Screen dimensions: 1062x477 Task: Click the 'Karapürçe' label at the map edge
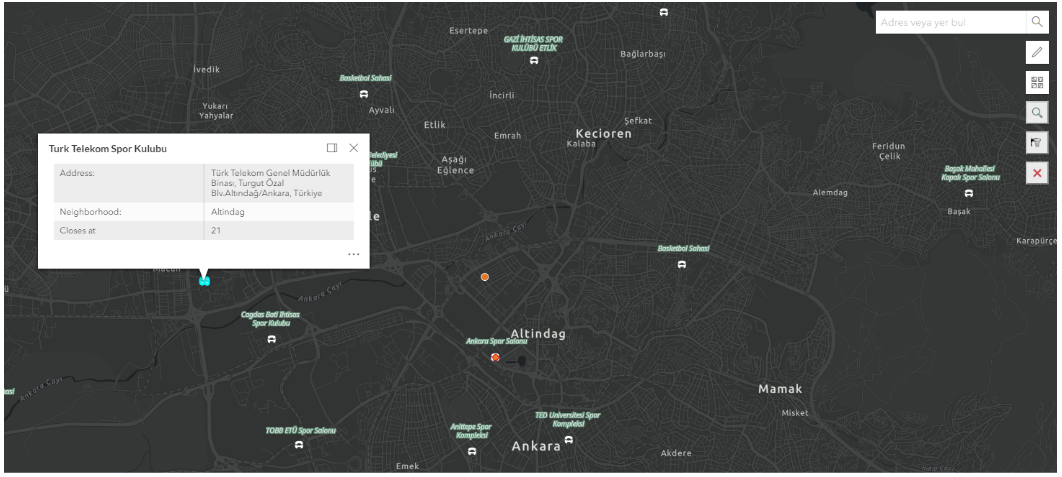[x=1036, y=241]
